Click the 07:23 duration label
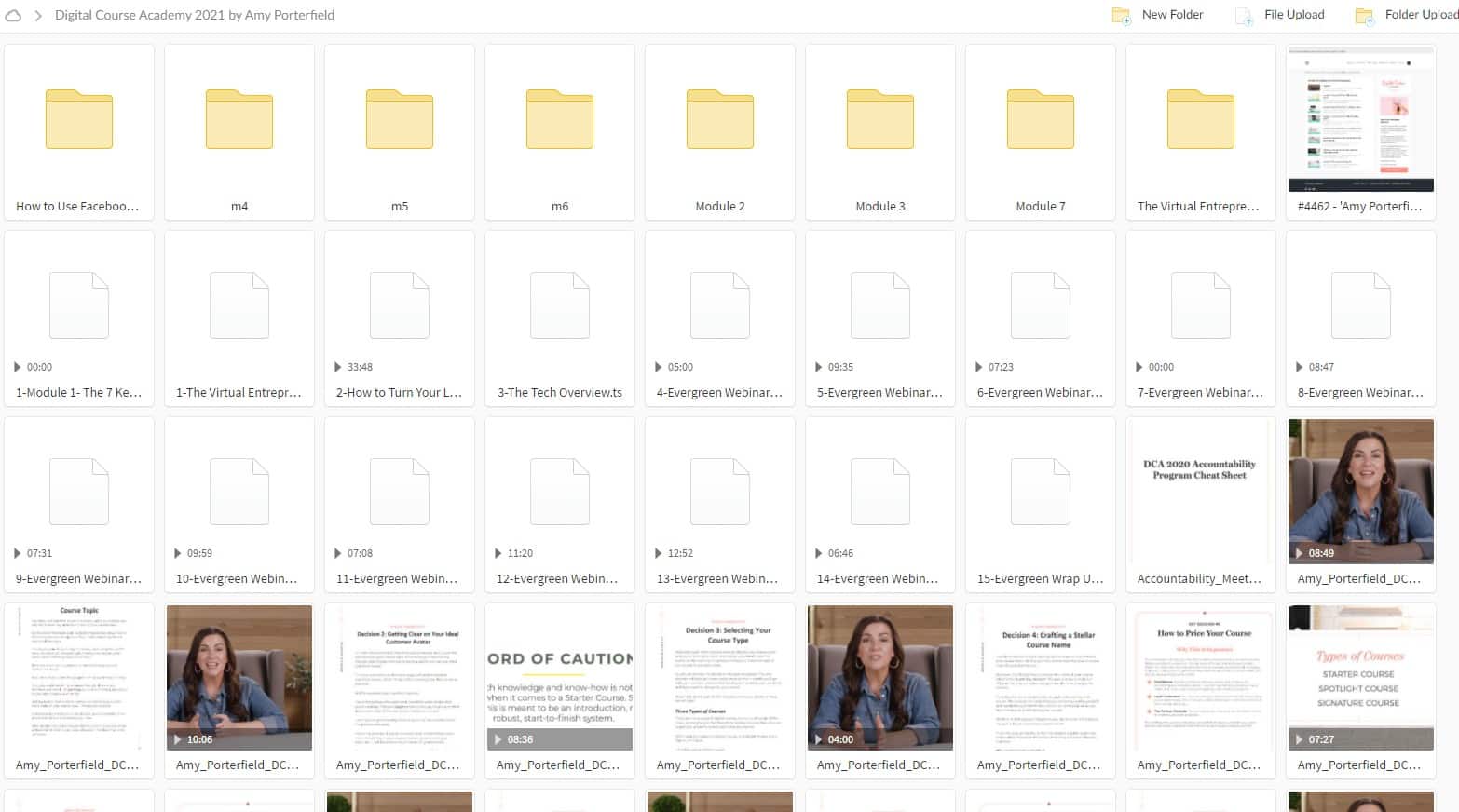Screen dimensions: 1459x812 pyautogui.click(x=1001, y=367)
